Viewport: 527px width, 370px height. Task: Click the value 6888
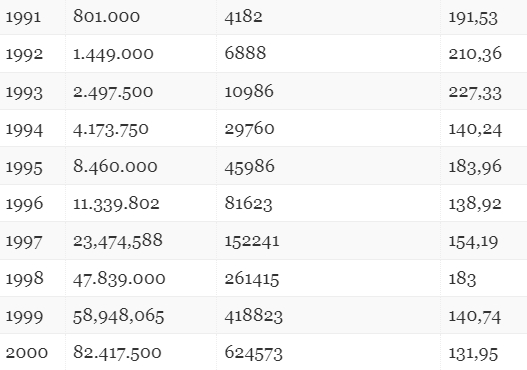(x=245, y=53)
